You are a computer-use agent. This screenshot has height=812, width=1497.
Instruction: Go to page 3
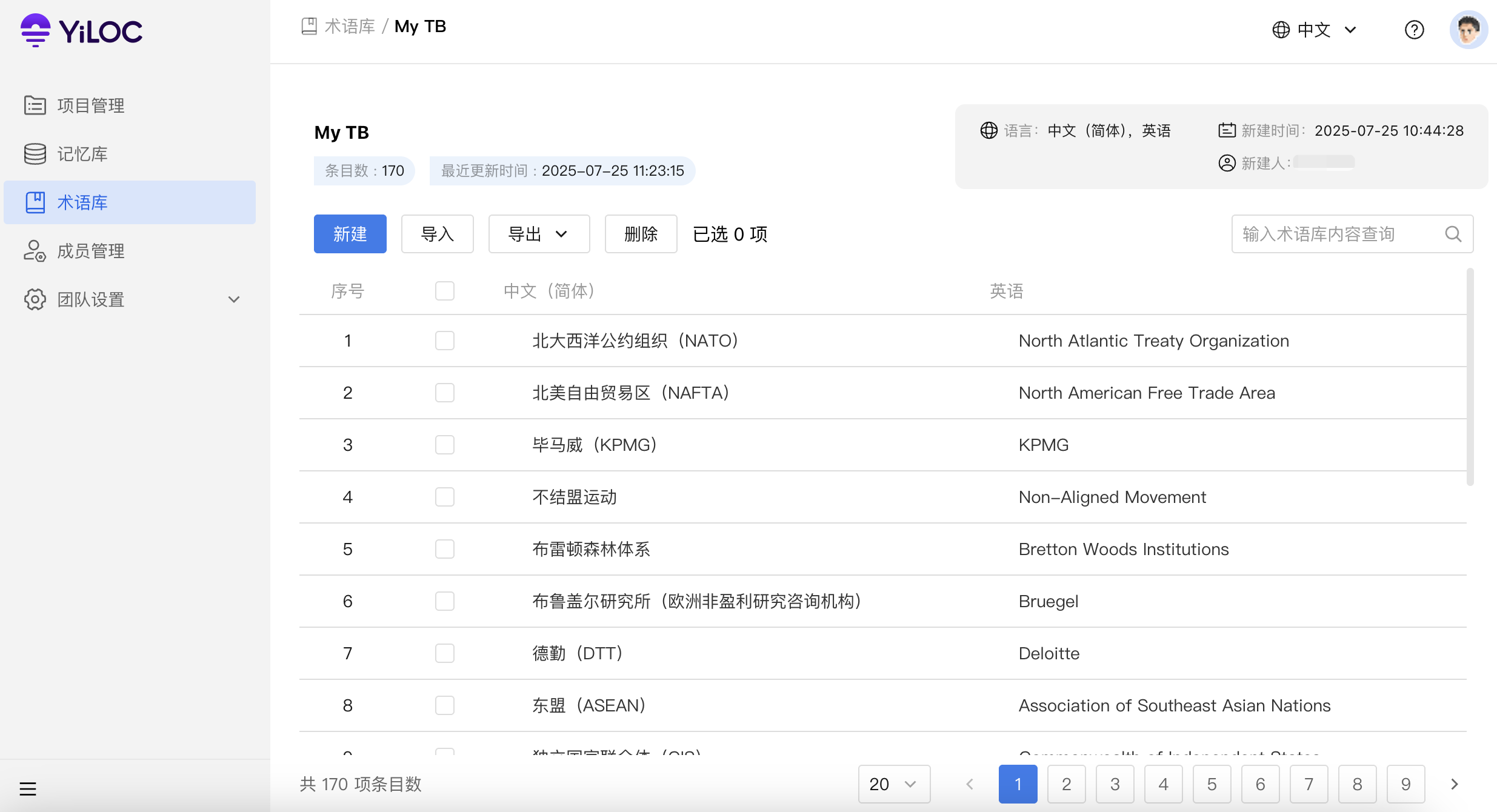1115,784
